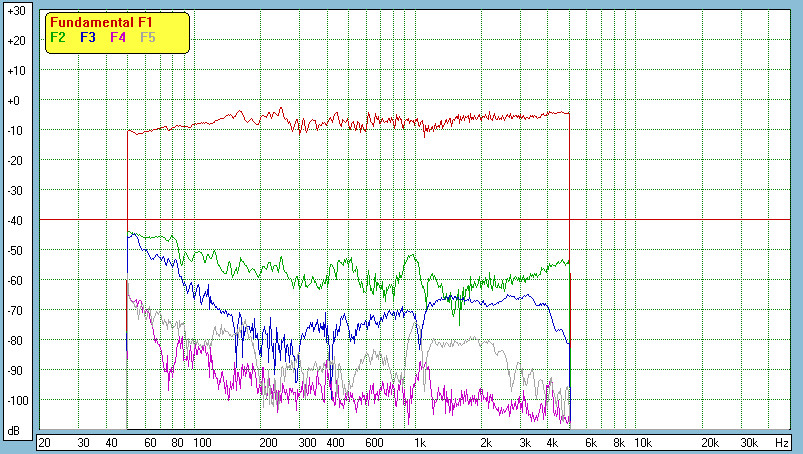Click the +0 dB axis label
Viewport: 803px width, 454px height.
pos(14,101)
